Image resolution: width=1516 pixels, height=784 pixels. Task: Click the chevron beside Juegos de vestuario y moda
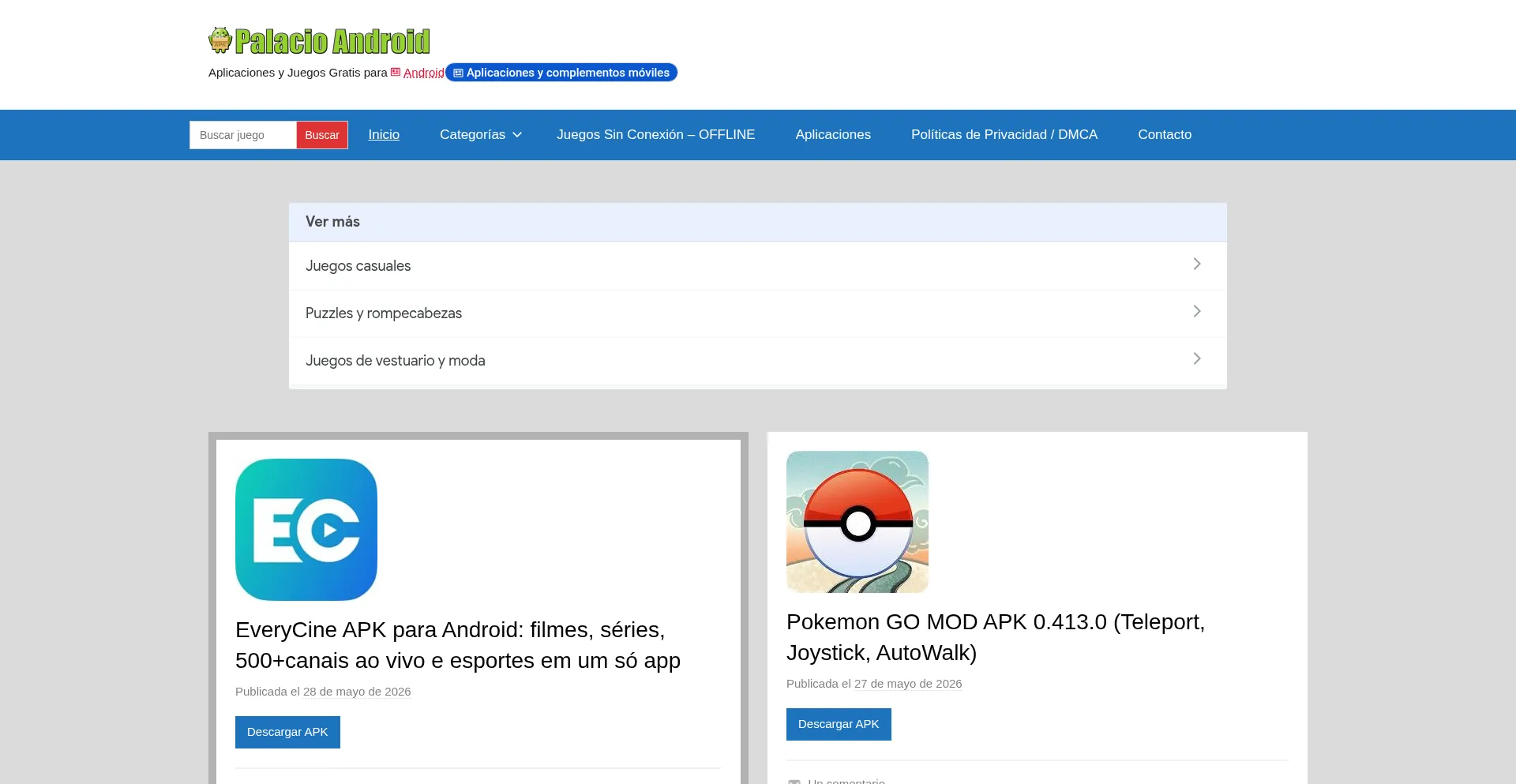click(x=1197, y=358)
